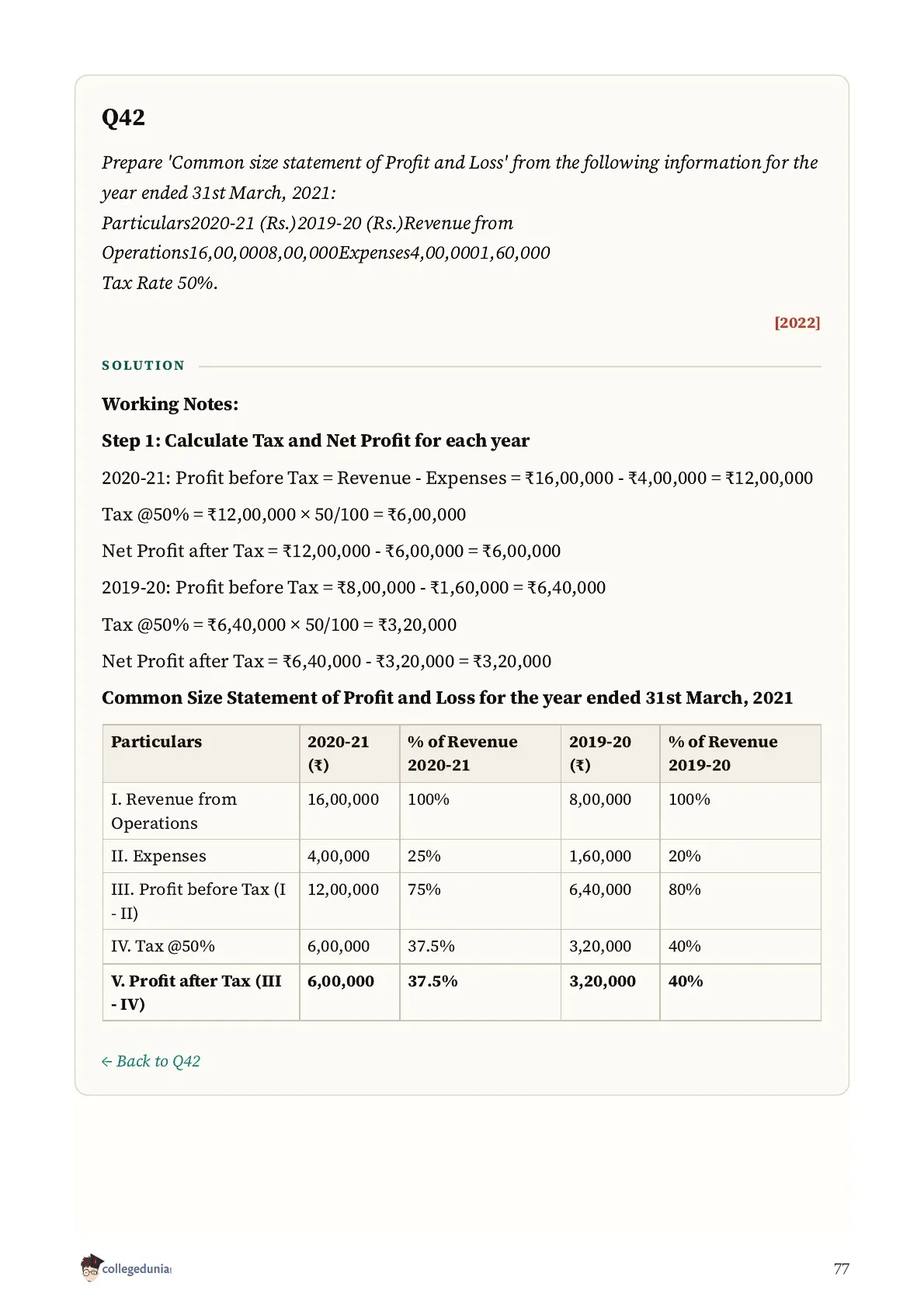Screen dimensions: 924x1308
Task: Click the collegedunia brand text in footer
Action: [x=137, y=1269]
